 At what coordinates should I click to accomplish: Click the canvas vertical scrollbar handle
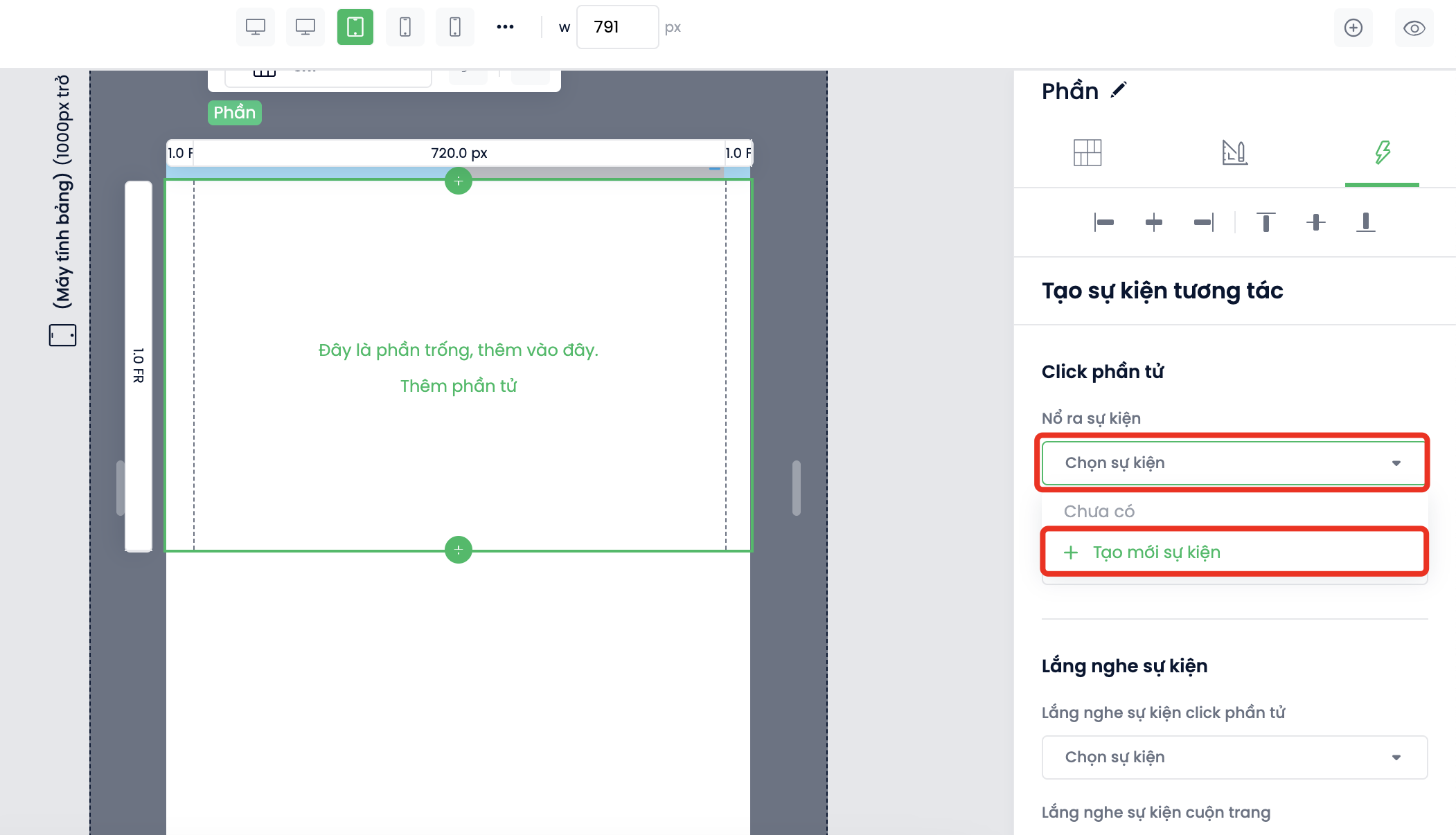(796, 487)
